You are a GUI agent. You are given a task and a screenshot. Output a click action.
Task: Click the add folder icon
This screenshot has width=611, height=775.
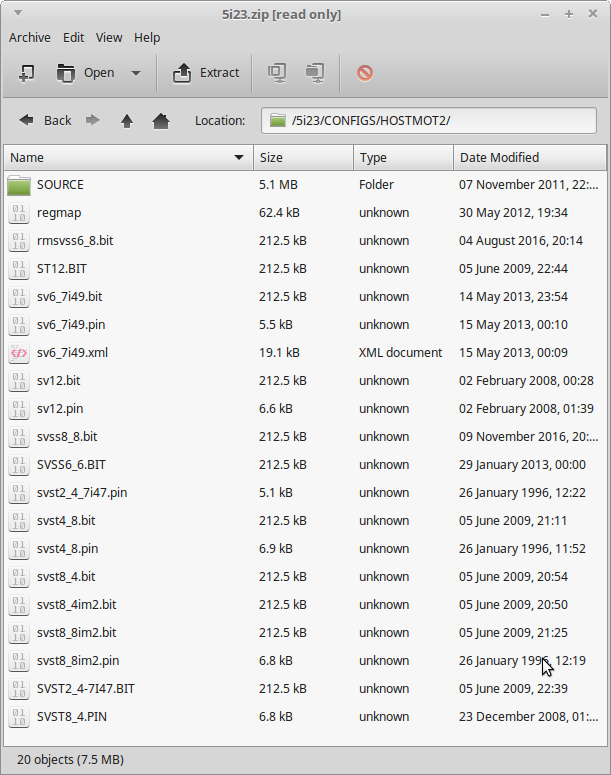[315, 73]
